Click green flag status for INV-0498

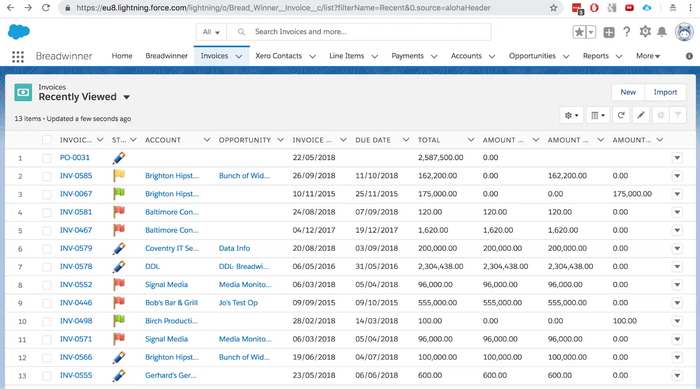119,321
